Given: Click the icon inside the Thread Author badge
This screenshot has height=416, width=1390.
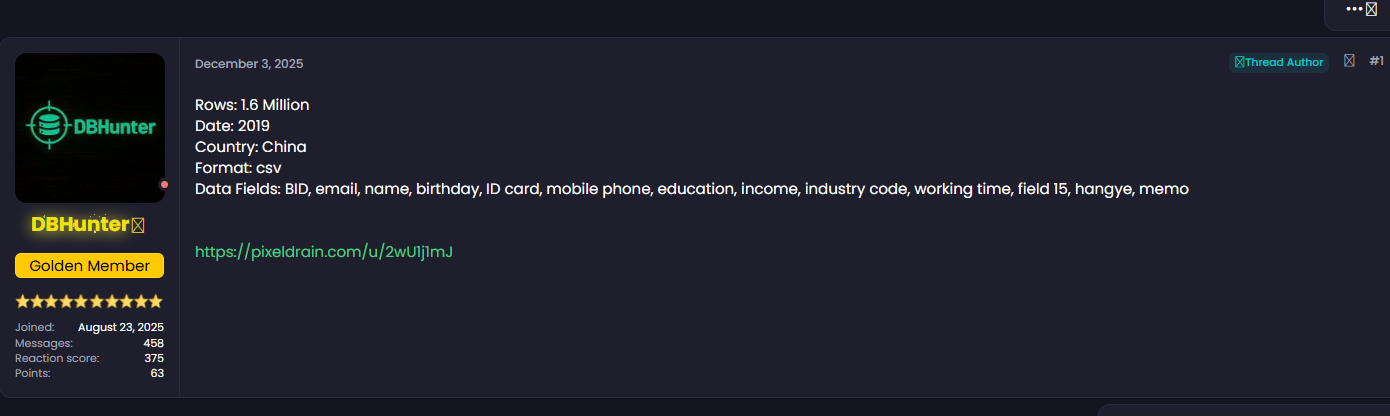Looking at the screenshot, I should coord(1239,62).
